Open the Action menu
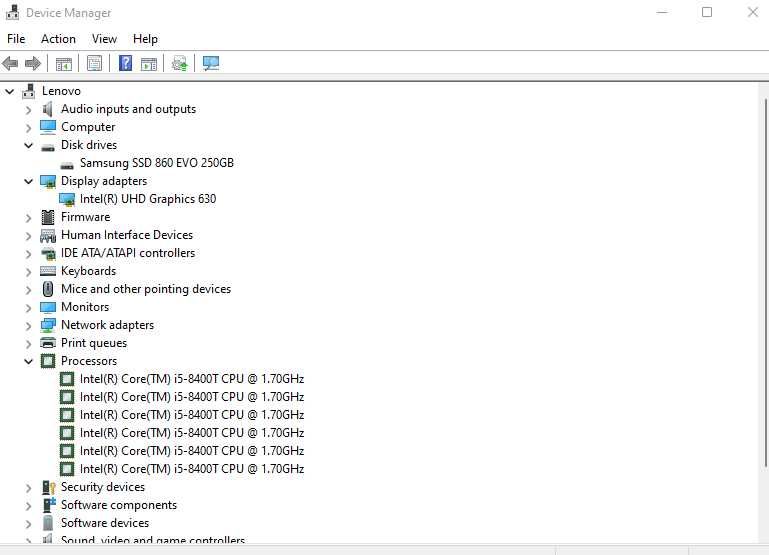769x555 pixels. 58,39
